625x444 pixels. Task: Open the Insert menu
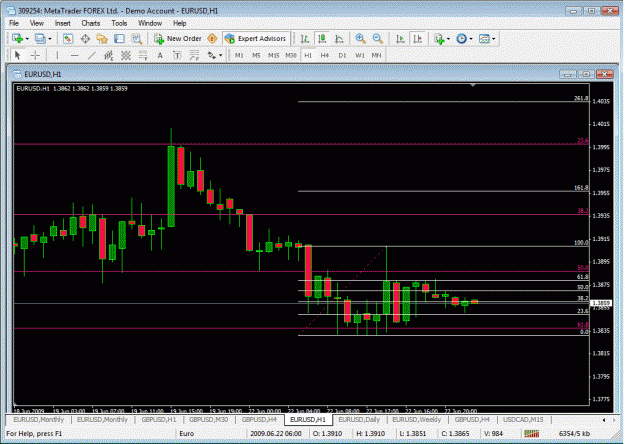63,23
